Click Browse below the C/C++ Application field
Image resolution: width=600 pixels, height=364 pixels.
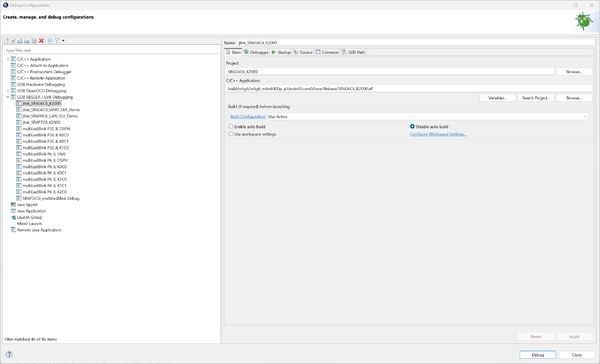pos(574,98)
